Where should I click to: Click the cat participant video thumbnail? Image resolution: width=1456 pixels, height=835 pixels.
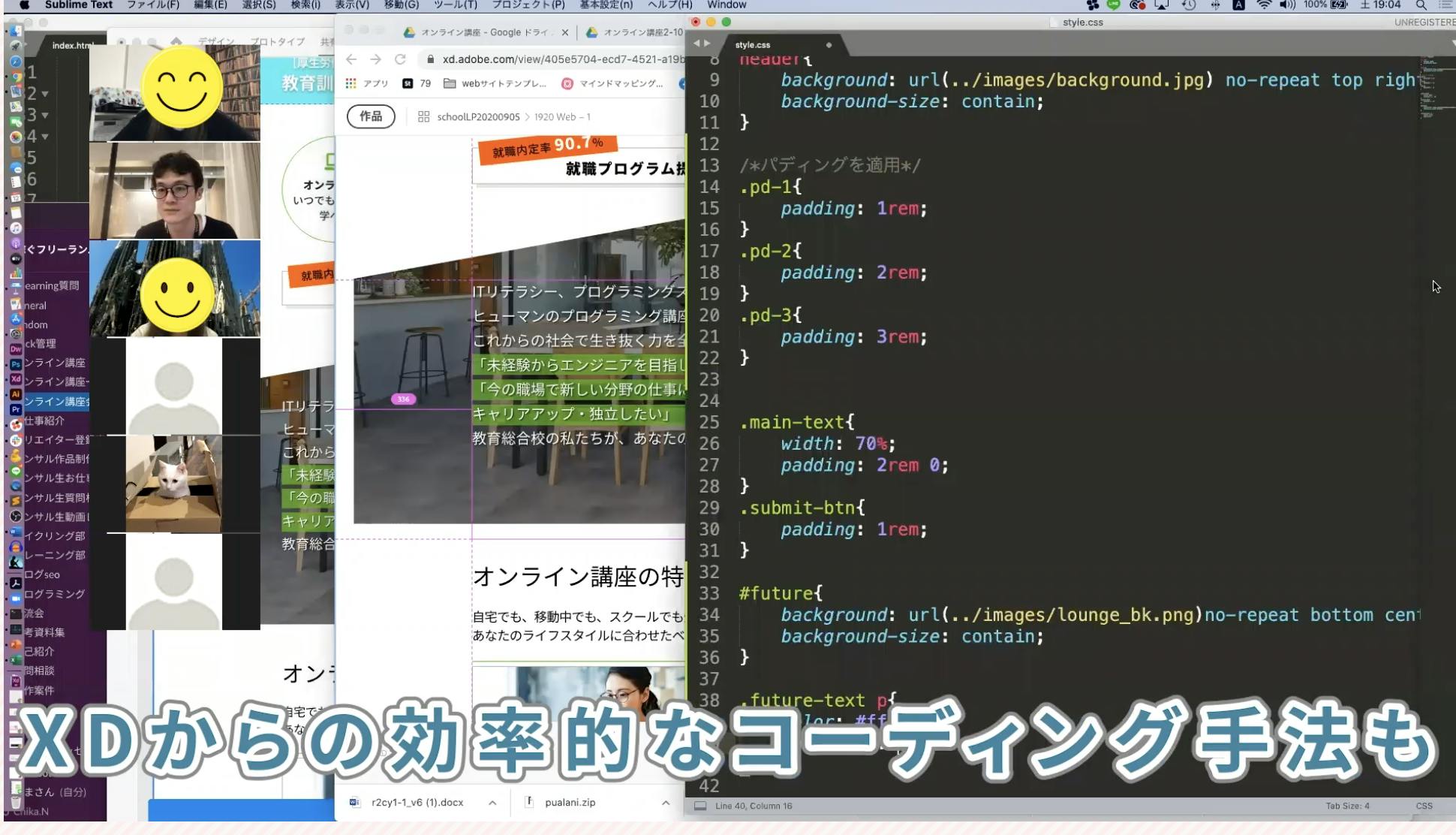pyautogui.click(x=174, y=484)
